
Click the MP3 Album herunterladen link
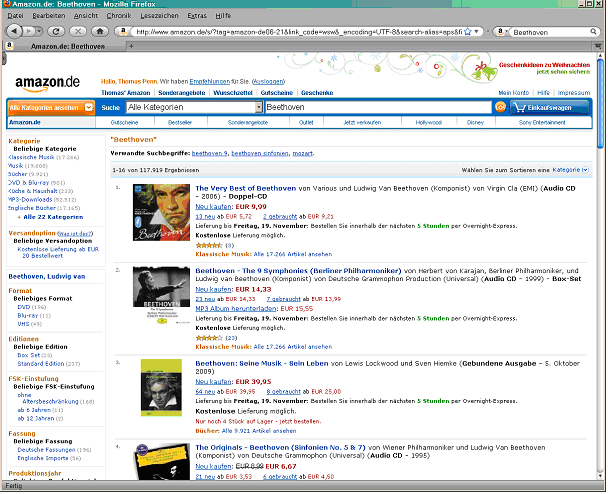236,309
